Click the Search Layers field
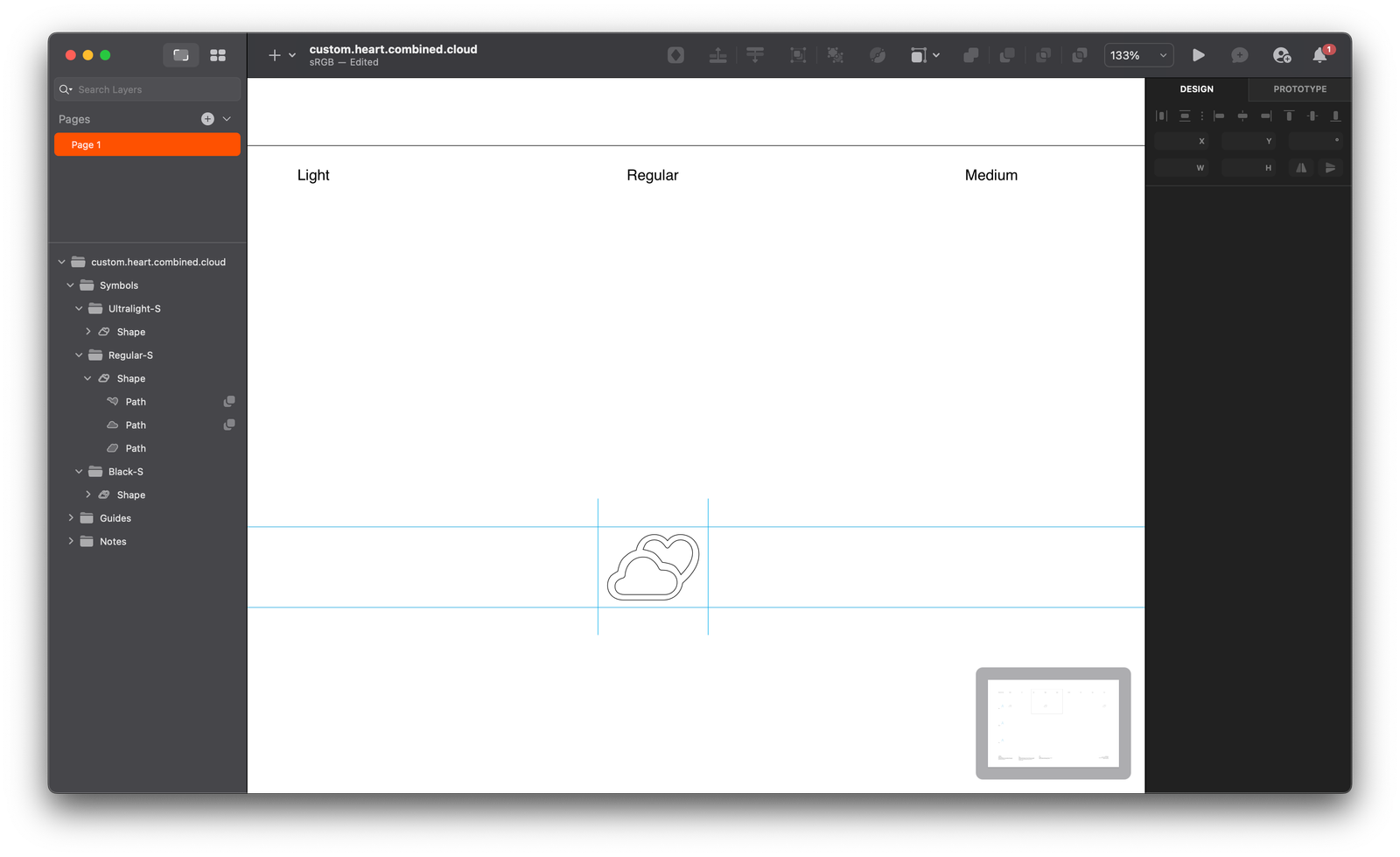Screen dimensions: 1400x857 tap(146, 88)
